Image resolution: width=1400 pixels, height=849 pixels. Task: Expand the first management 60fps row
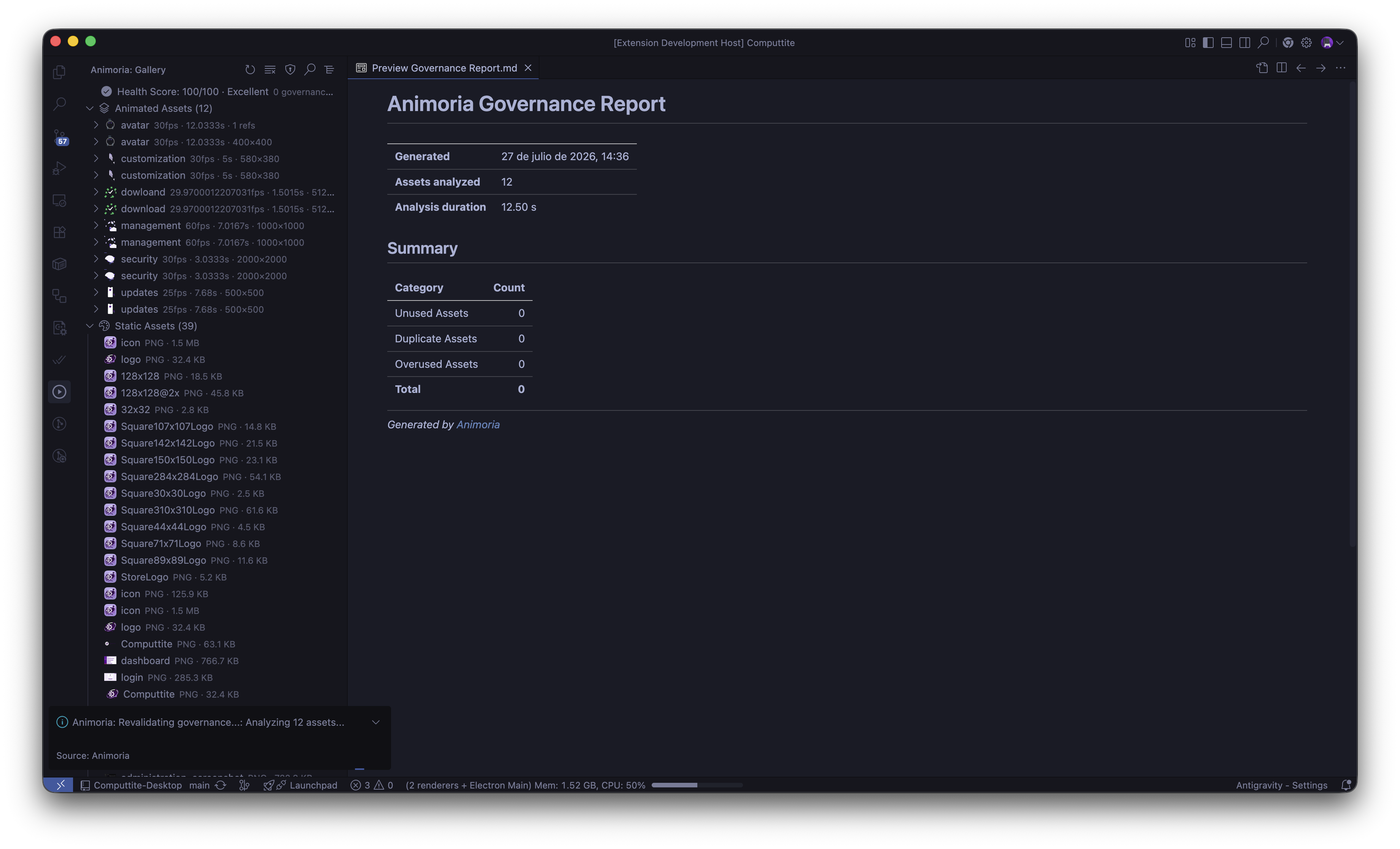pyautogui.click(x=96, y=225)
